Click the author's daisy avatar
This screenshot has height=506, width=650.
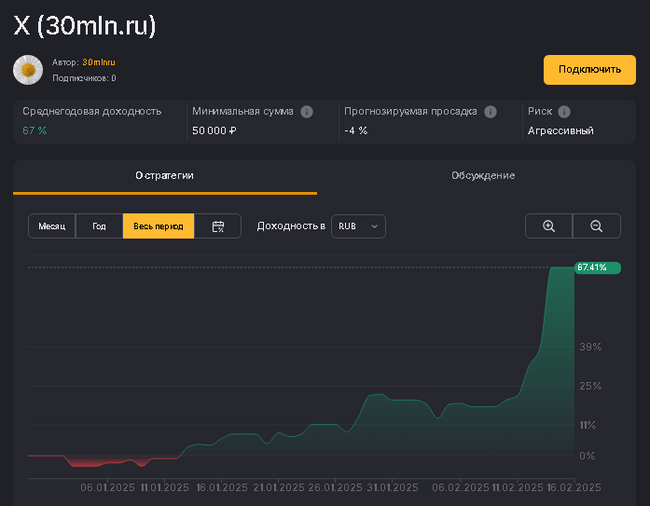[x=28, y=70]
